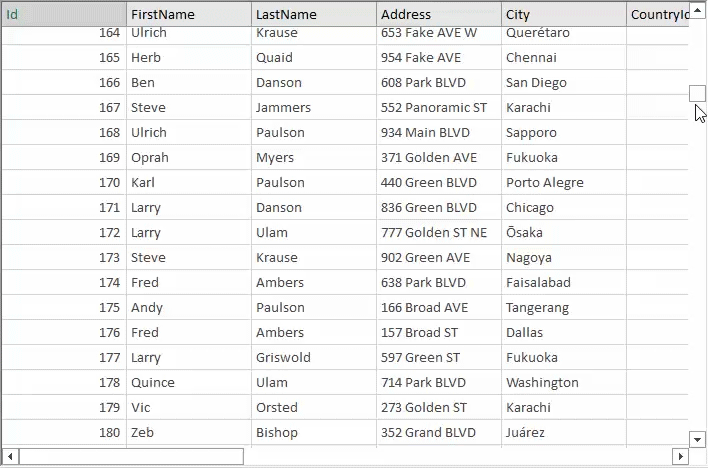708x468 pixels.
Task: Select the Washington city cell
Action: [564, 383]
